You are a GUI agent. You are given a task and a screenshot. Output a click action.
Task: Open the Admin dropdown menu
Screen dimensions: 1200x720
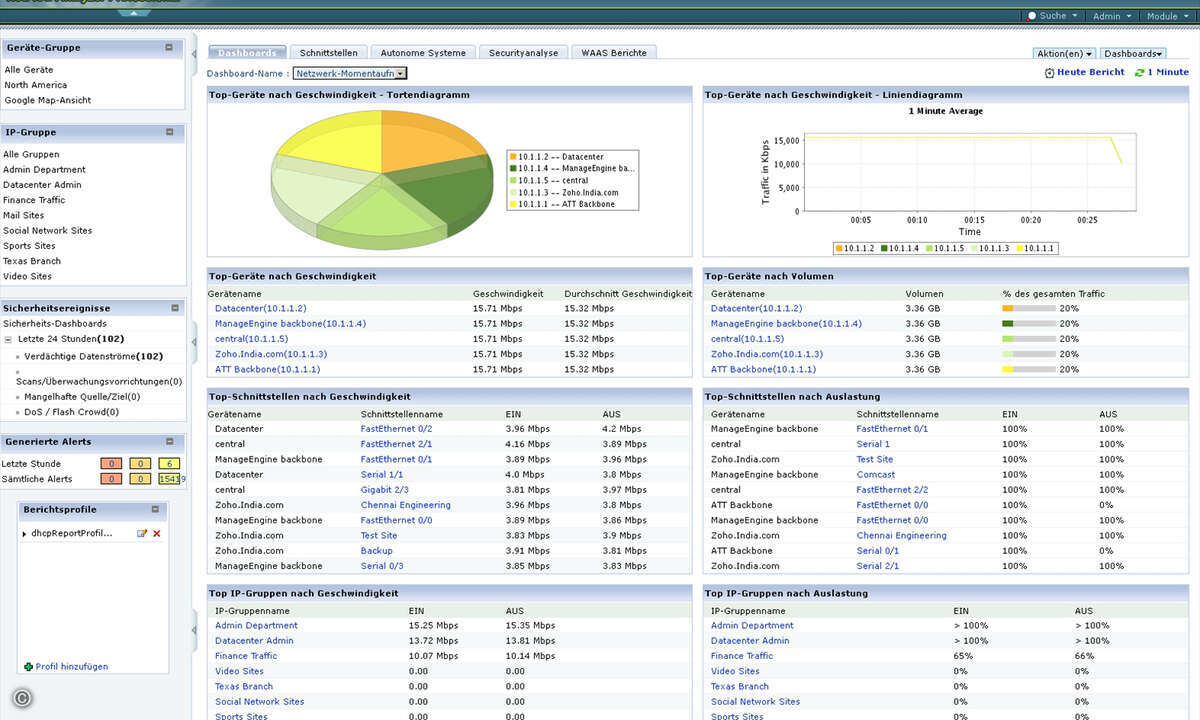tap(1112, 16)
